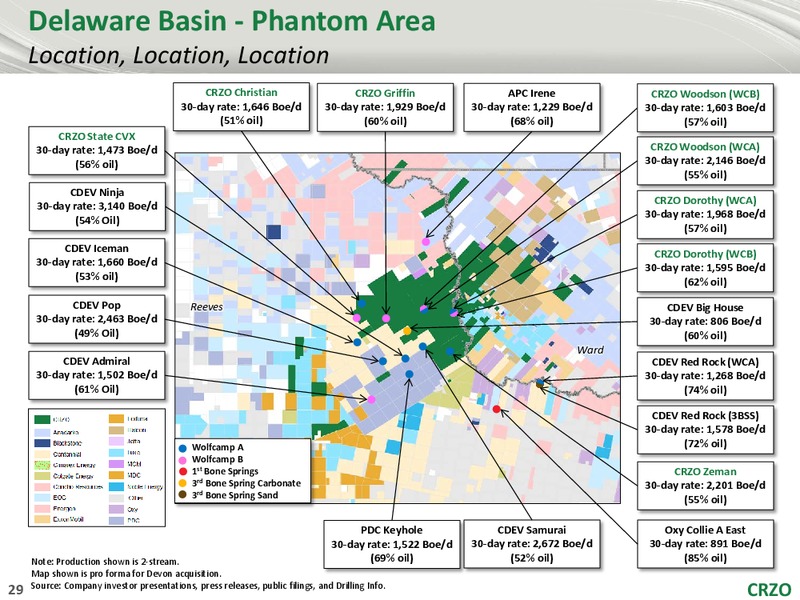Click the '(85% oil)' text
Viewport: 800px width, 600px height.
[x=705, y=558]
